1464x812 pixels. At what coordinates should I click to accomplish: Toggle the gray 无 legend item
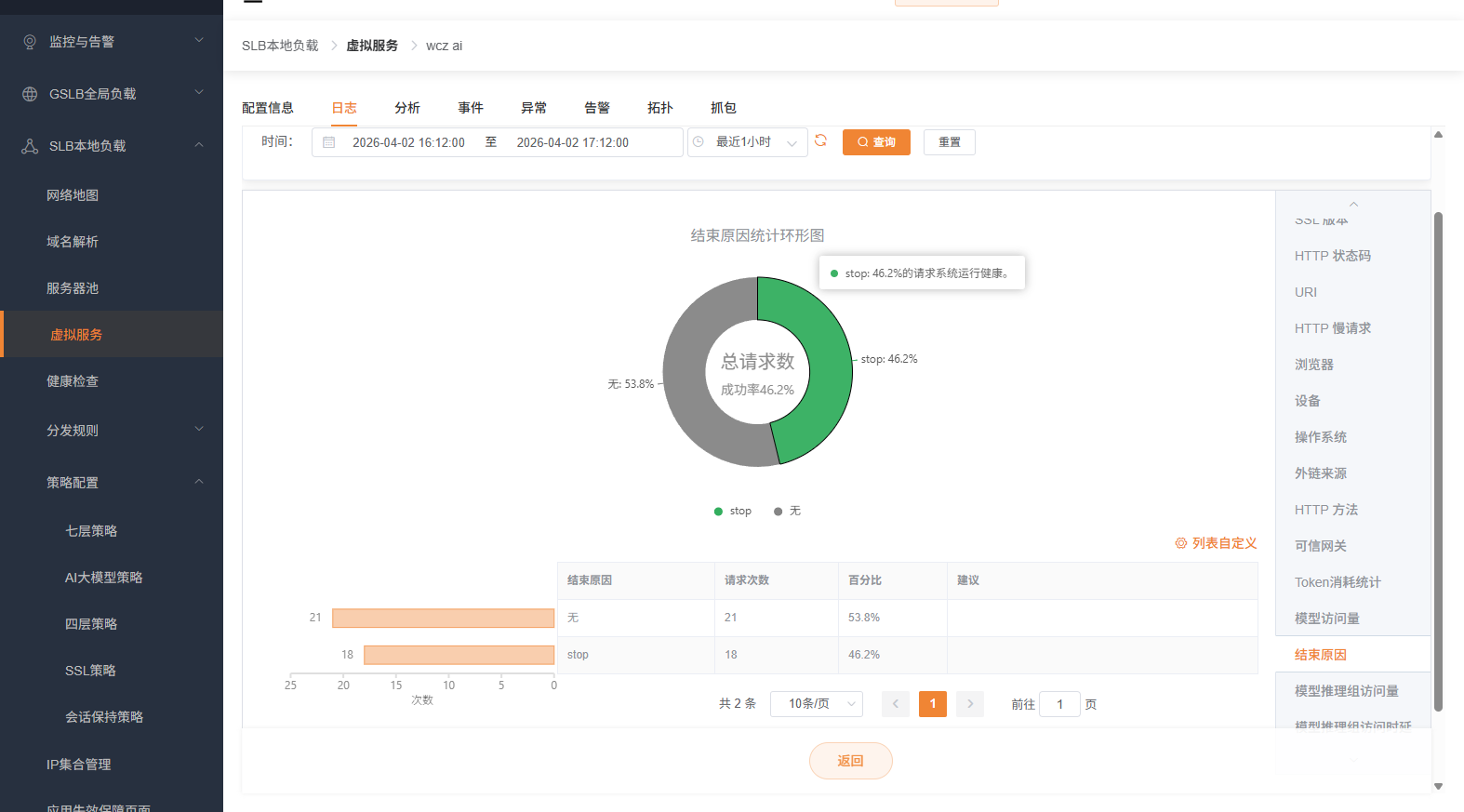[x=787, y=511]
